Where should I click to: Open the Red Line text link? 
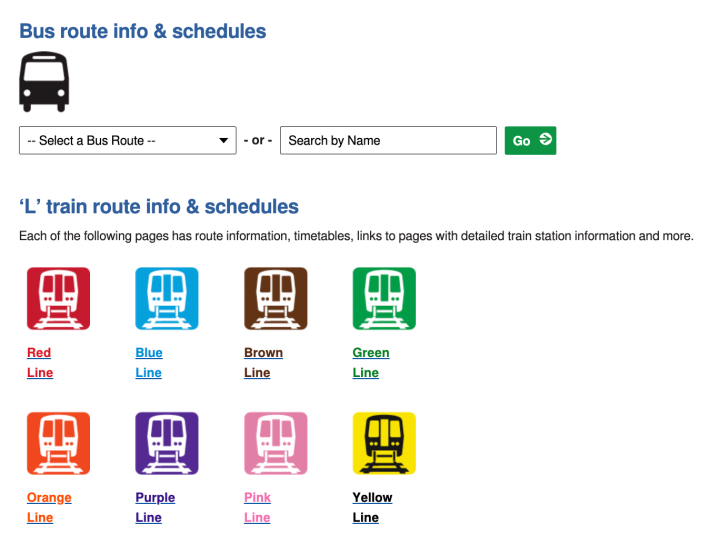coord(40,362)
